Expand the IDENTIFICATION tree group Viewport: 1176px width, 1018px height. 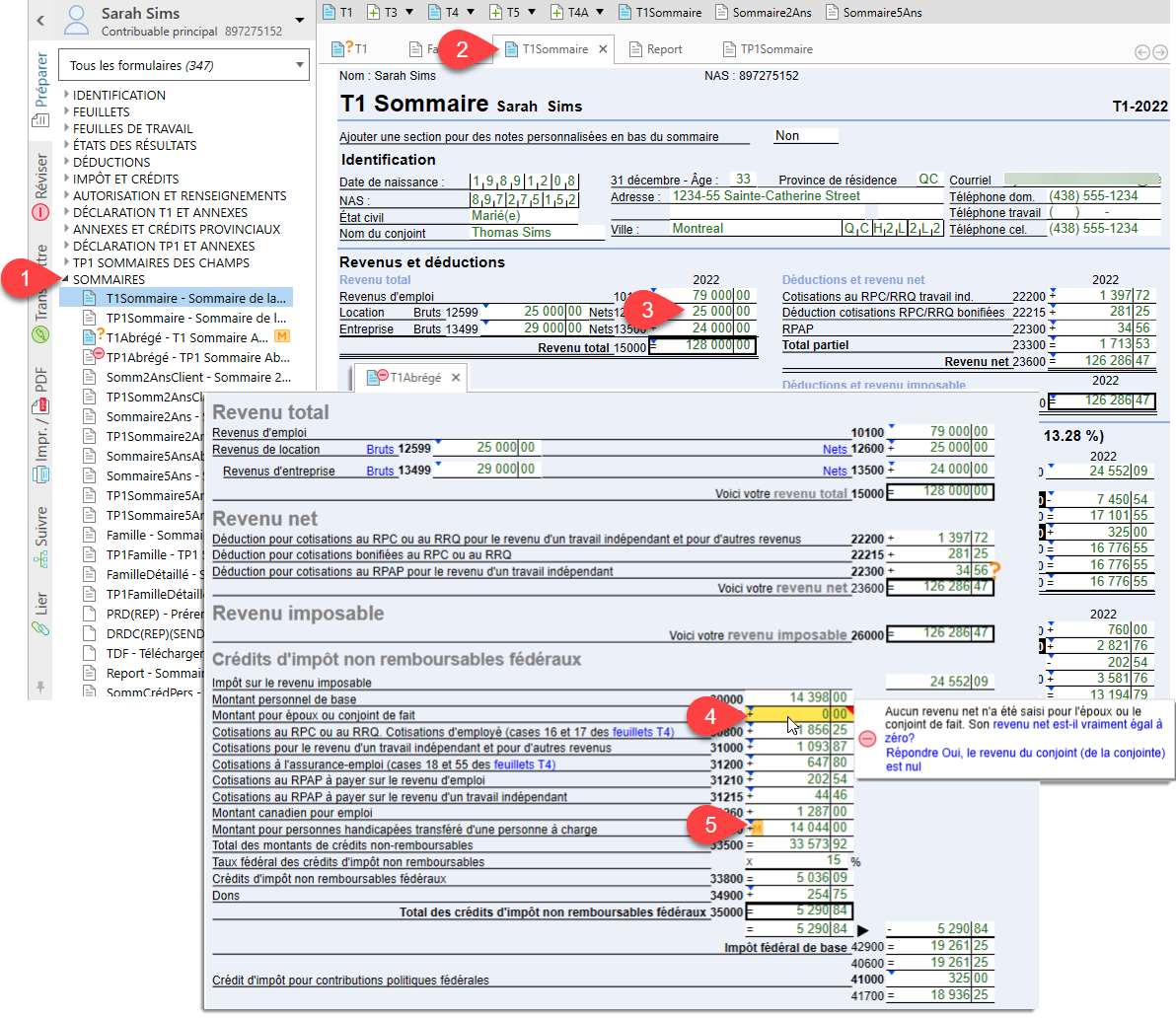[67, 95]
